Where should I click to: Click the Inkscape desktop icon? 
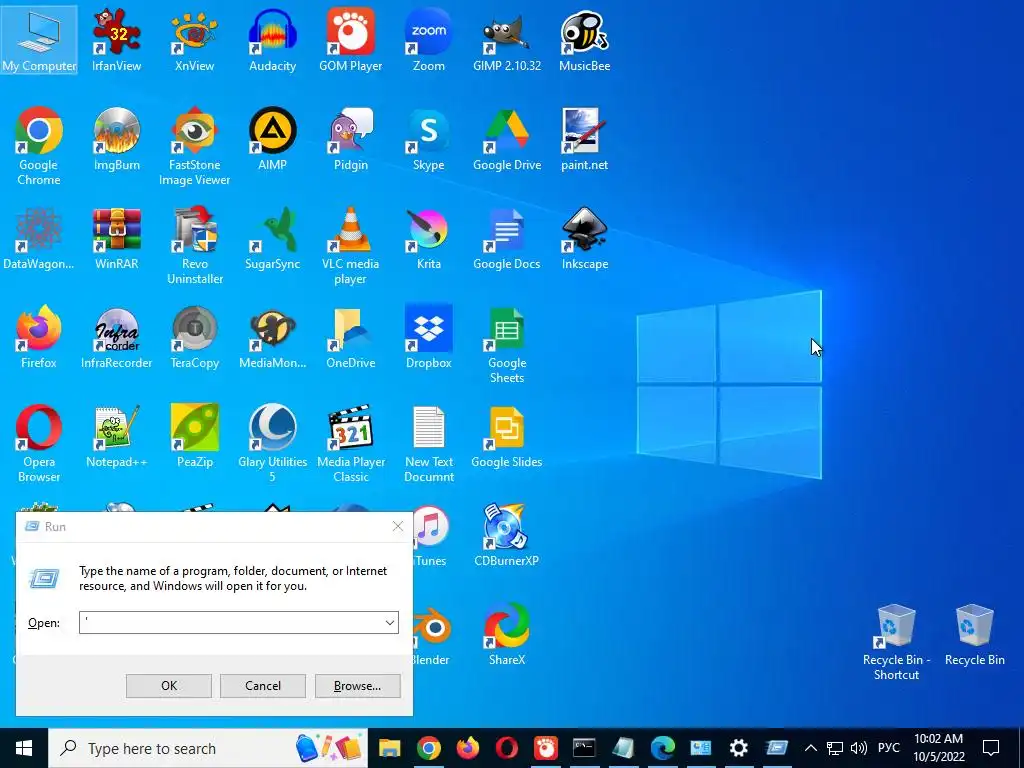tap(584, 238)
